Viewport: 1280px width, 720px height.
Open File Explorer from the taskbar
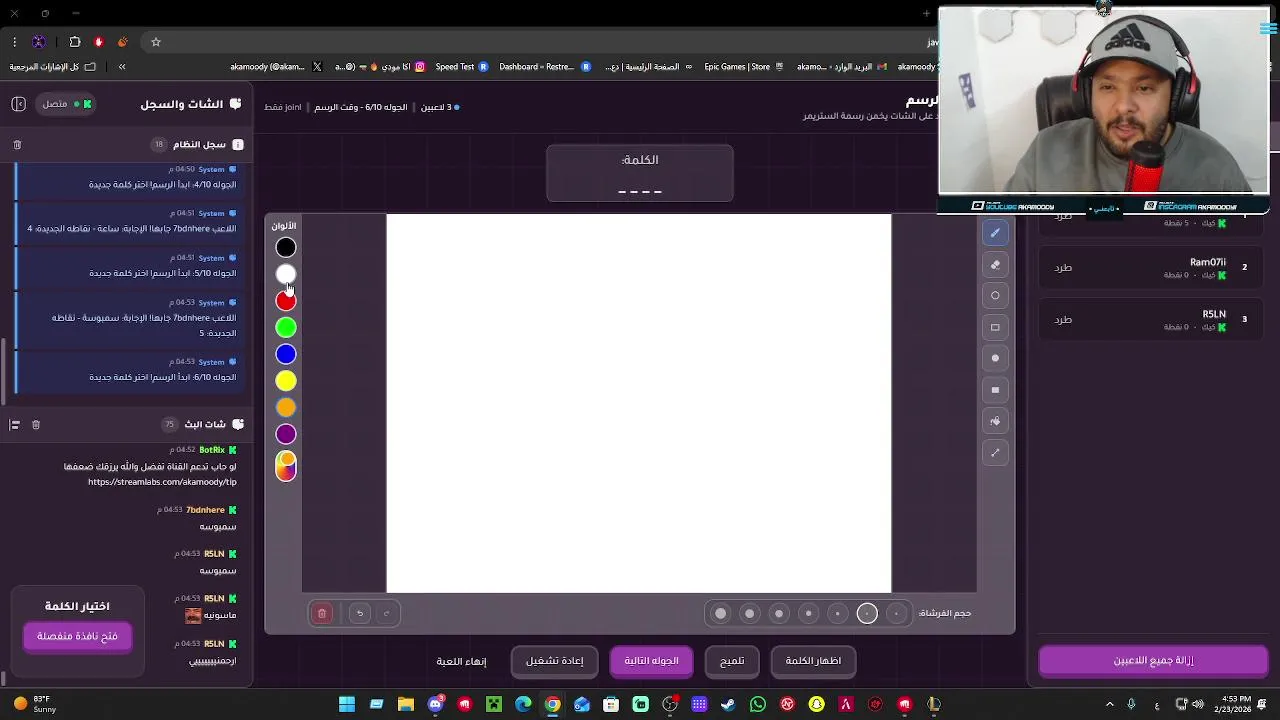[x=406, y=705]
